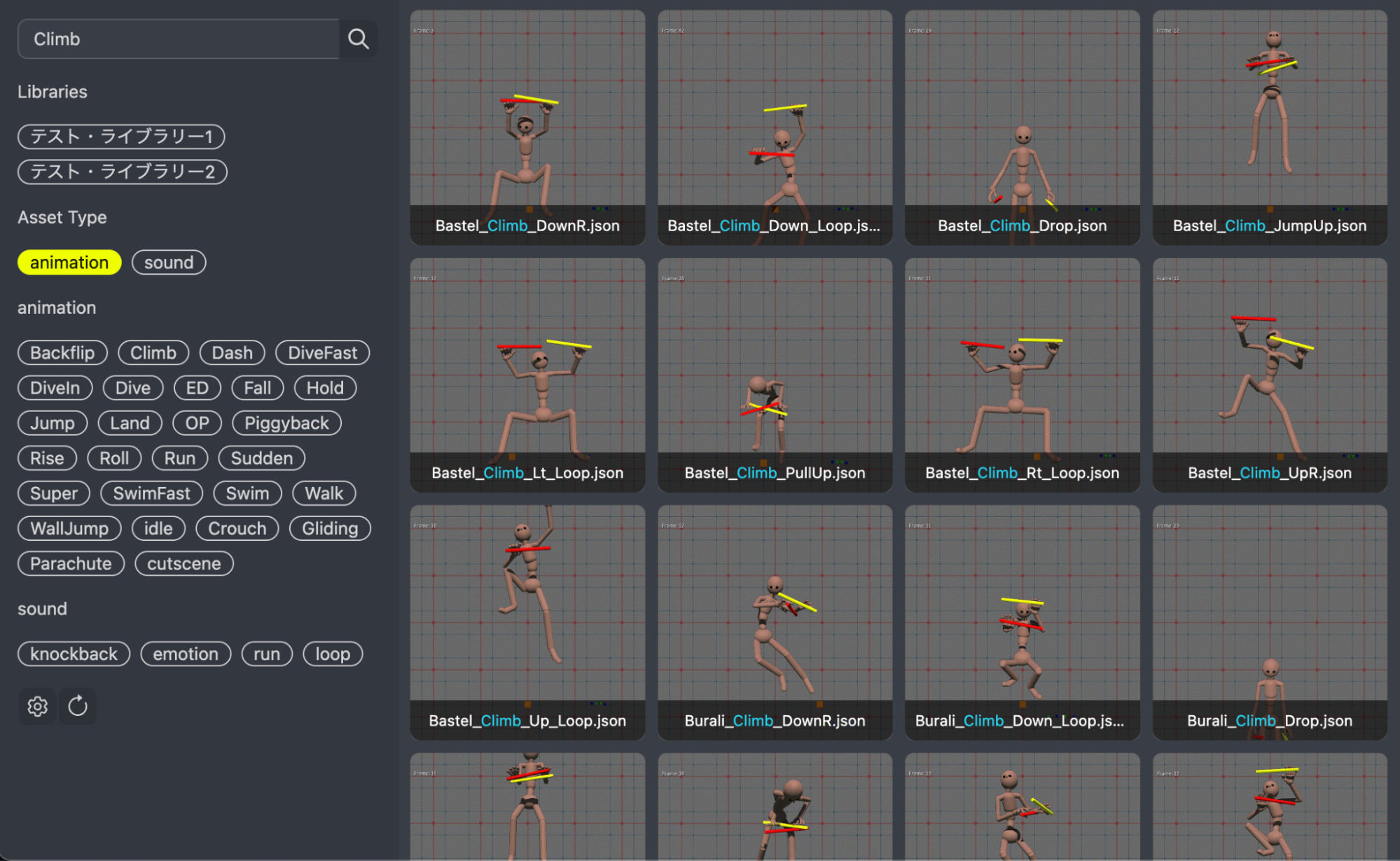Open Bastel_Climb_PullUp.json thumbnail
Image resolution: width=1400 pixels, height=861 pixels.
point(775,375)
